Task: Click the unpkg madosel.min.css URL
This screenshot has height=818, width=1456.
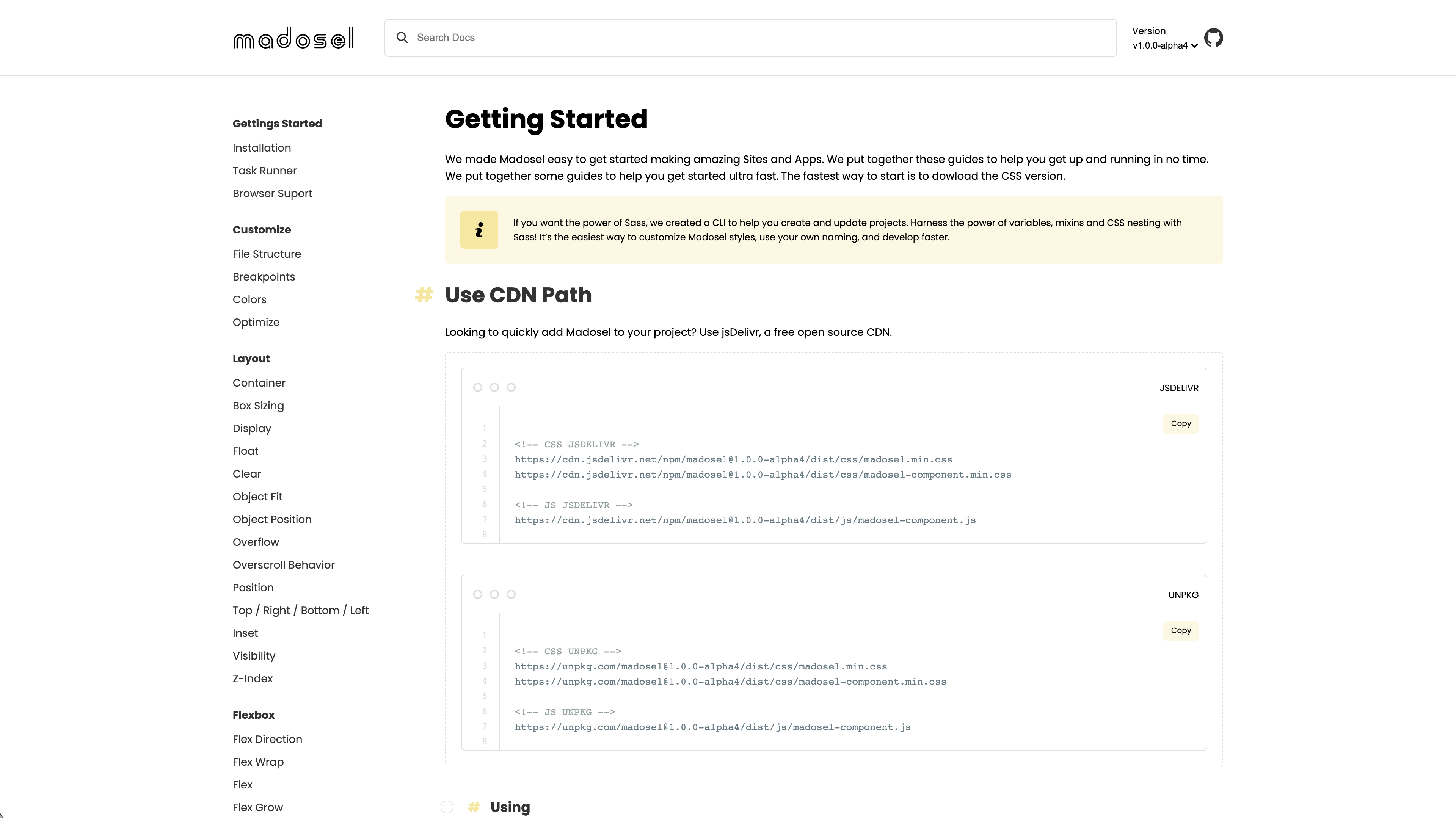Action: coord(701,667)
